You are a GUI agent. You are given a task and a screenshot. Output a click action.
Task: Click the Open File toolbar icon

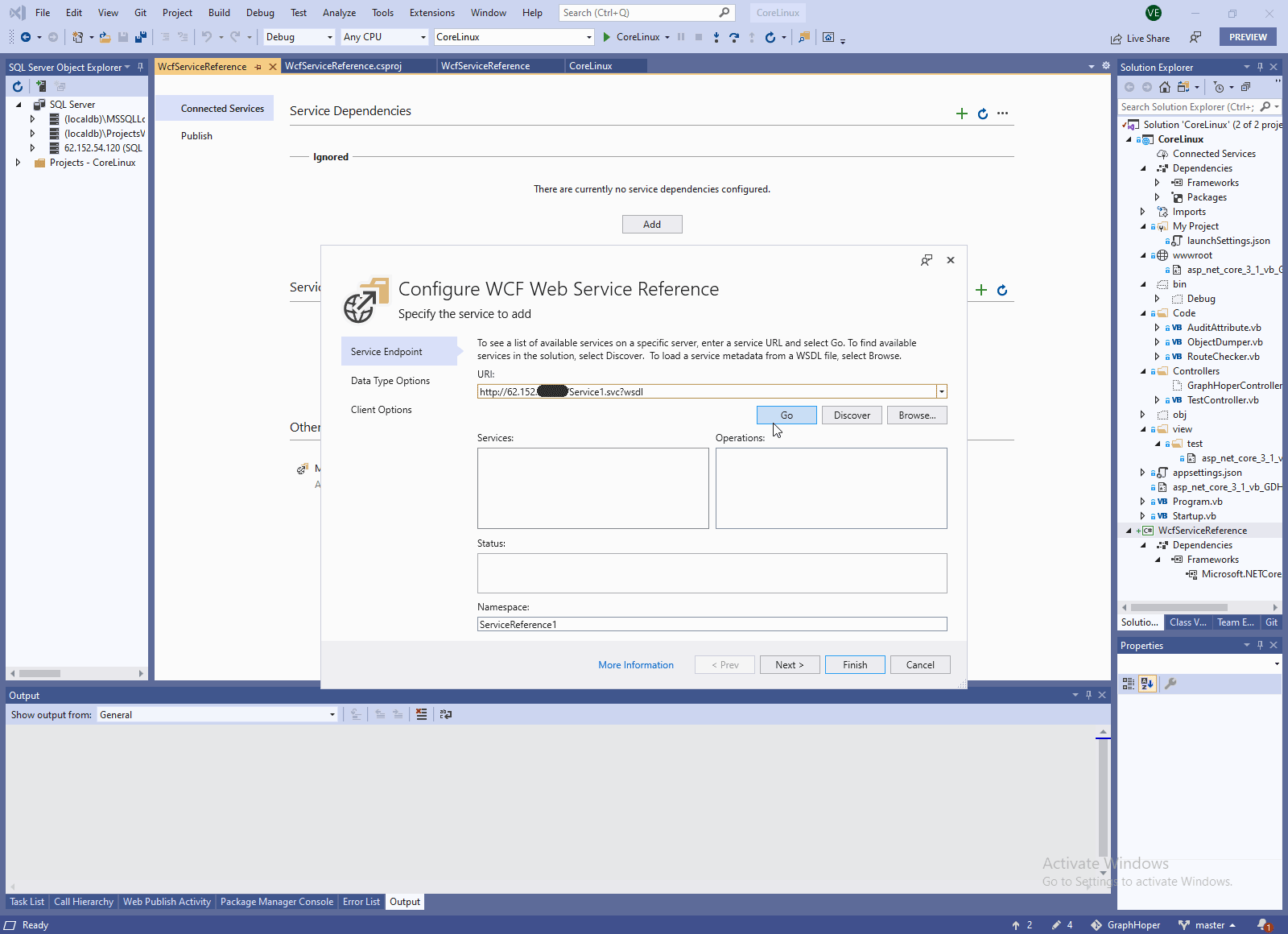(105, 37)
